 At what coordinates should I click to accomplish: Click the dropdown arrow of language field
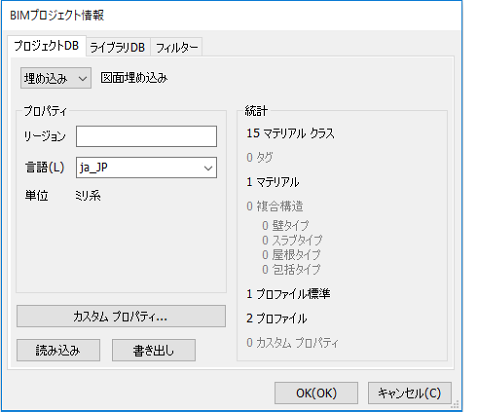[x=208, y=168]
